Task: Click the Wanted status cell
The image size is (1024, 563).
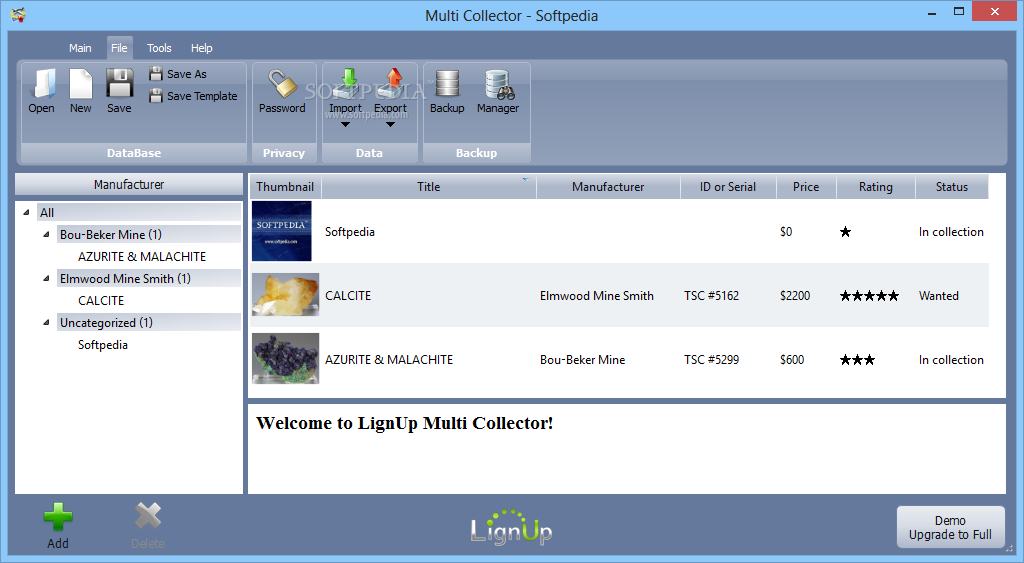Action: (938, 296)
